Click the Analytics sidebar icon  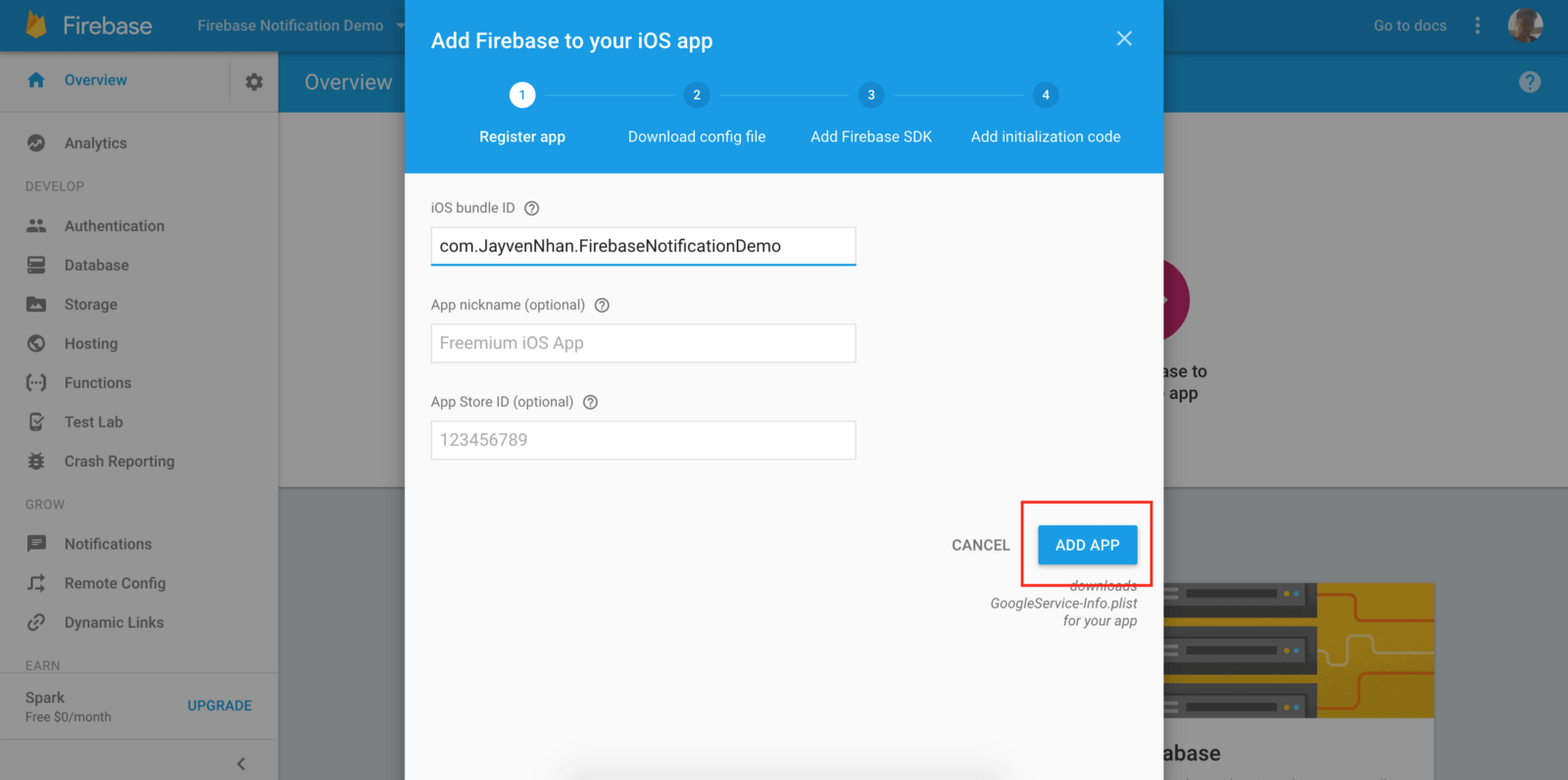coord(36,143)
